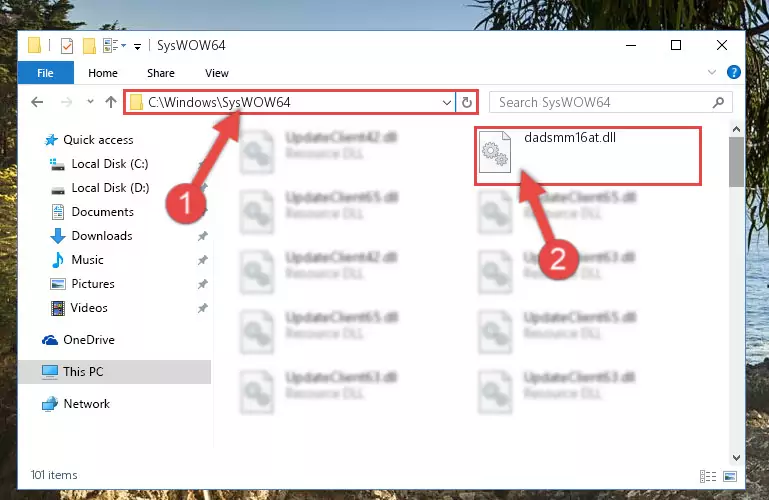Open the Help question mark icon
Viewport: 769px width, 500px height.
[x=733, y=73]
